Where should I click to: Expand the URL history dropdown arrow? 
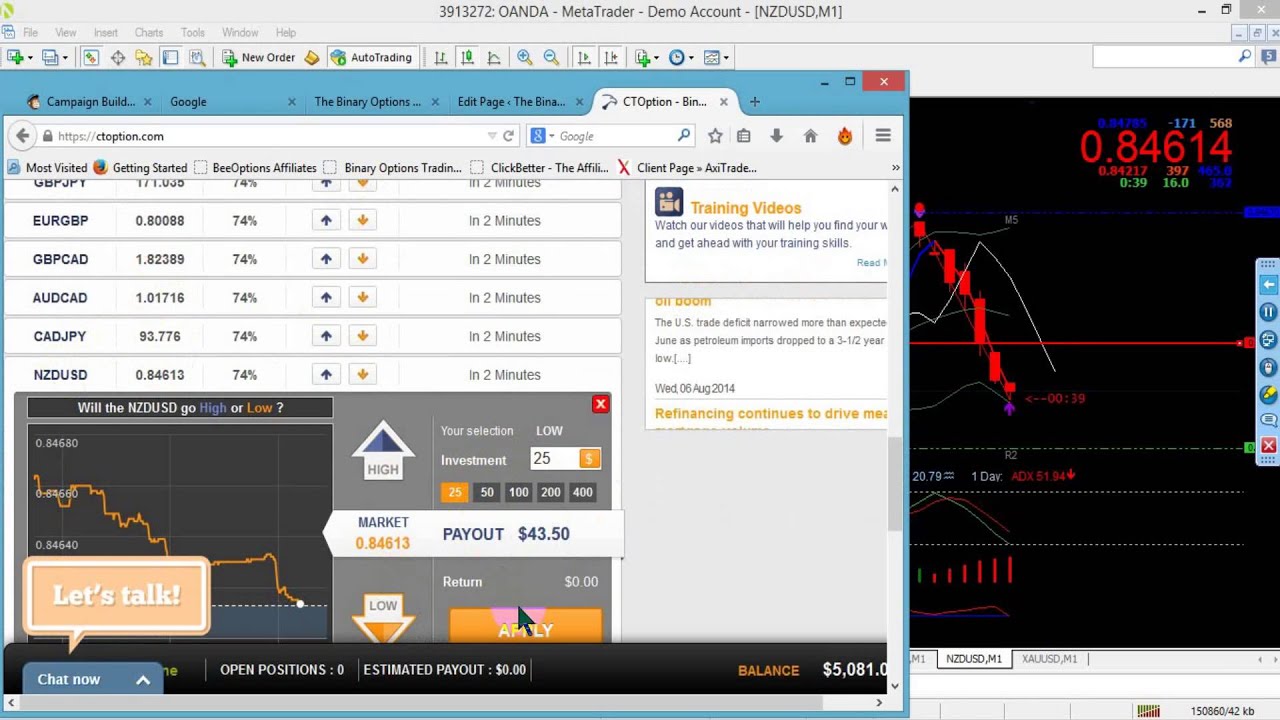coord(491,136)
